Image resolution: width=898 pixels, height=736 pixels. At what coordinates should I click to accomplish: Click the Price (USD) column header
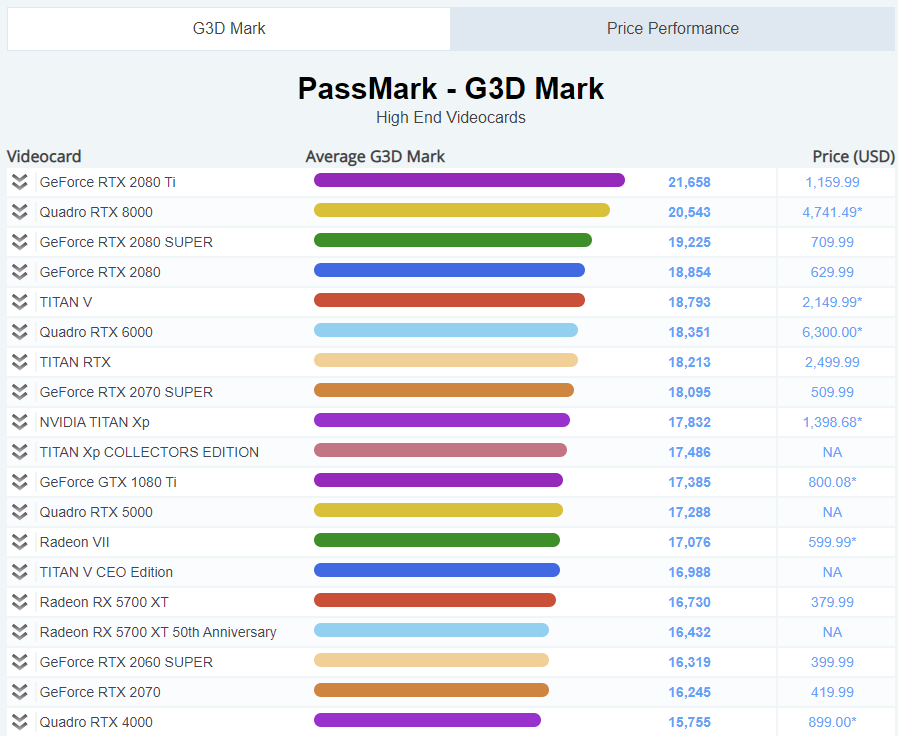[x=853, y=156]
